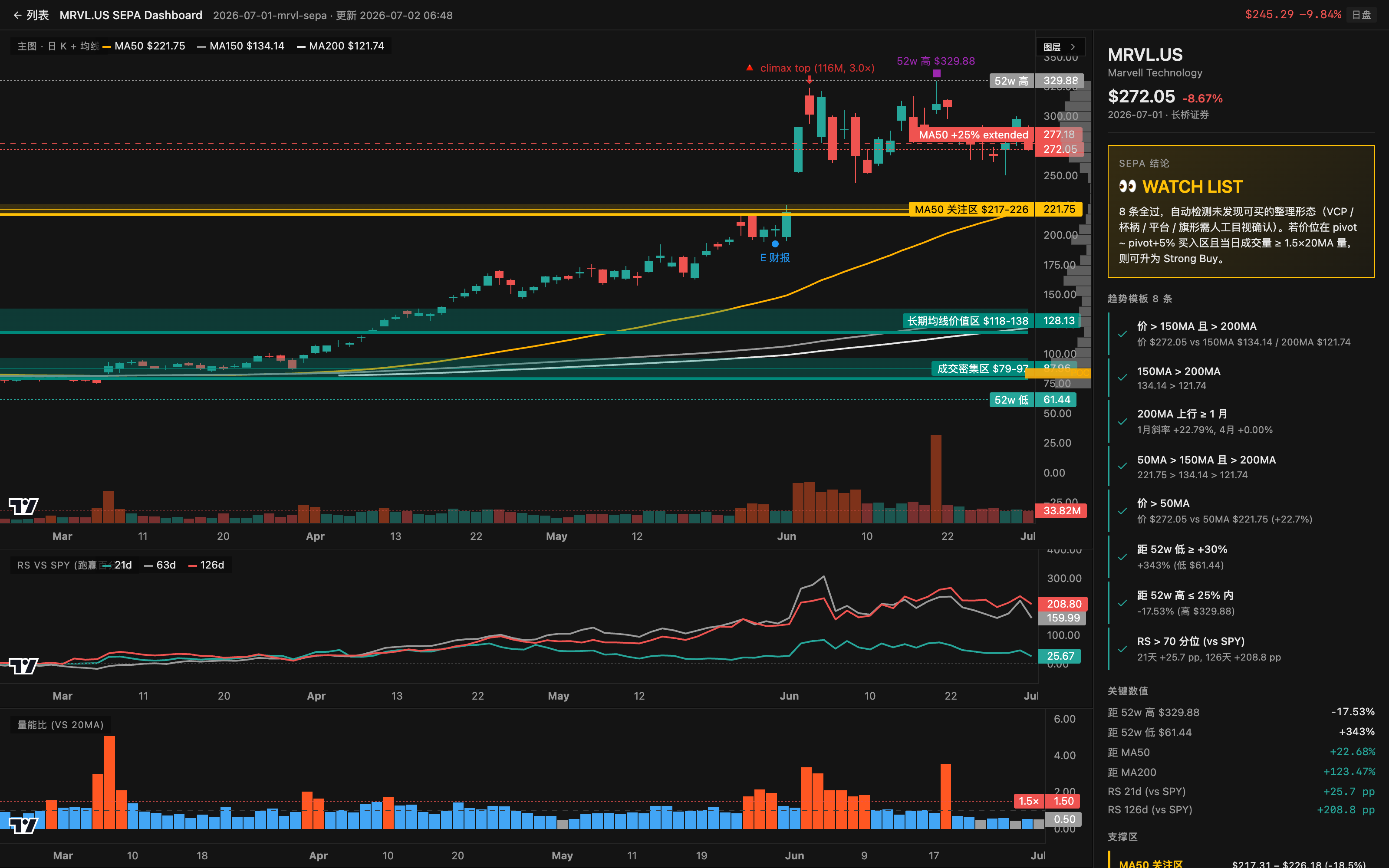This screenshot has width=1389, height=868.
Task: Click the 距 MA50 +22.68% row
Action: point(1241,752)
